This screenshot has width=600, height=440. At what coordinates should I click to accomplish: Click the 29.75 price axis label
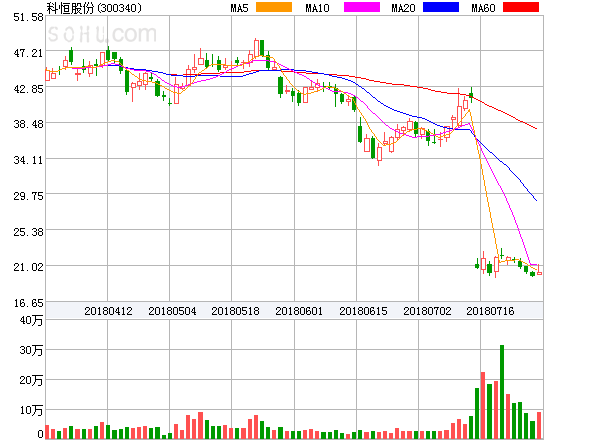(x=28, y=196)
